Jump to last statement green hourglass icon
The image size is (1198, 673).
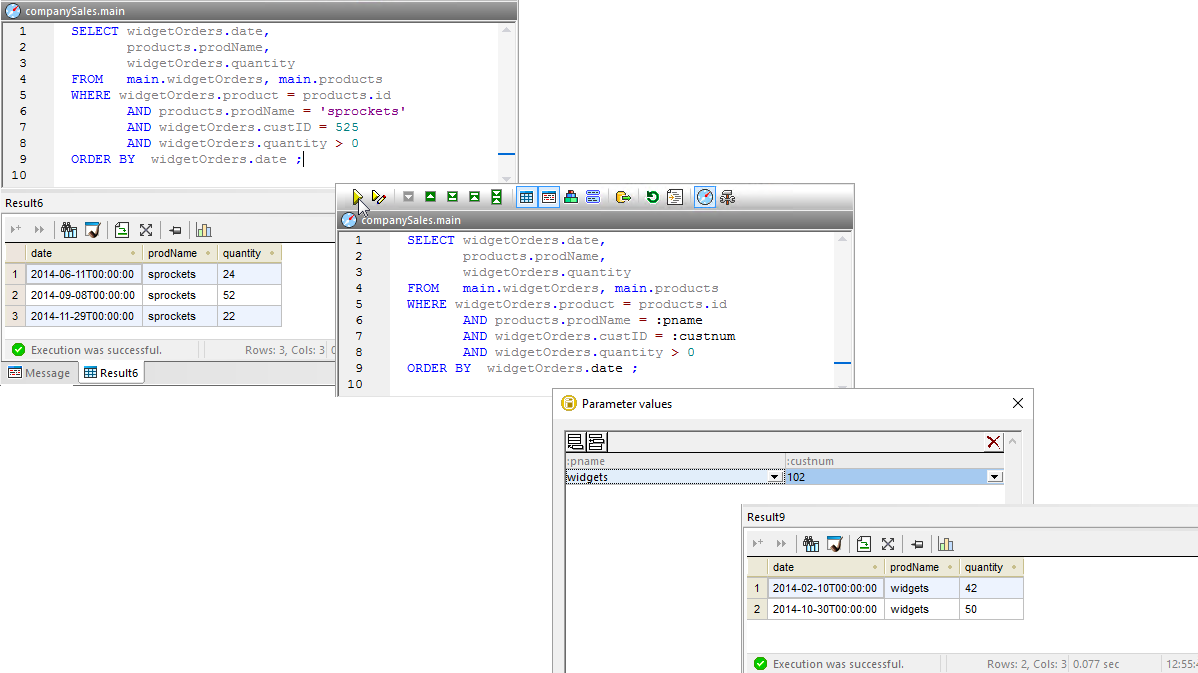click(497, 197)
